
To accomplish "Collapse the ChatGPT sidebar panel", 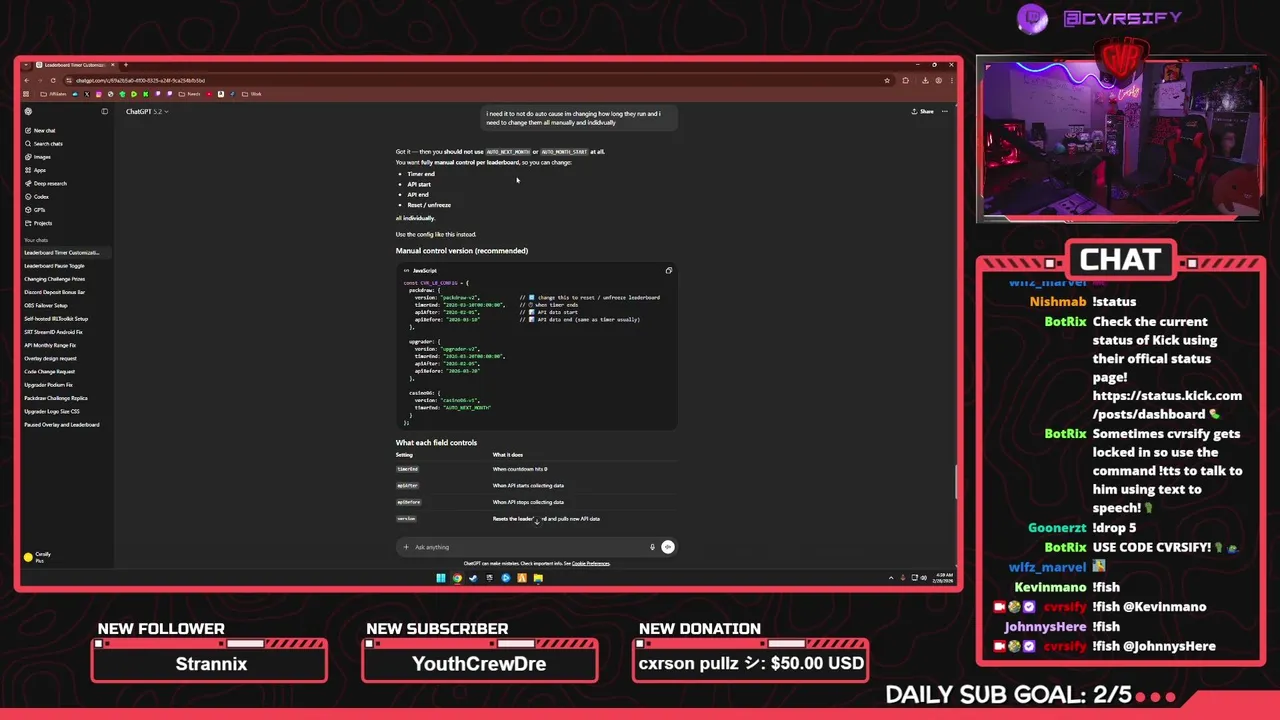I will coord(104,111).
